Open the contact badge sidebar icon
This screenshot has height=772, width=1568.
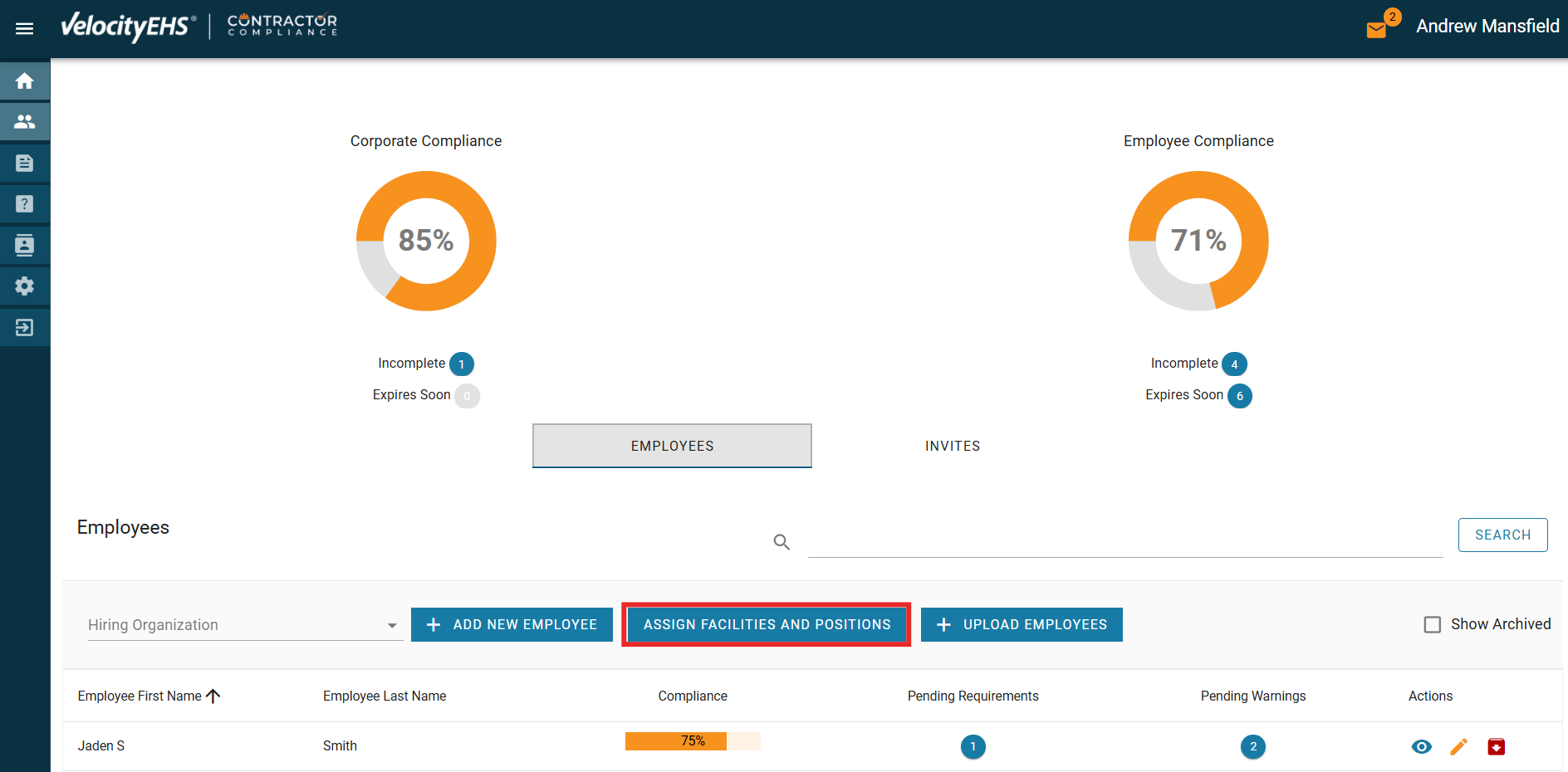25,245
